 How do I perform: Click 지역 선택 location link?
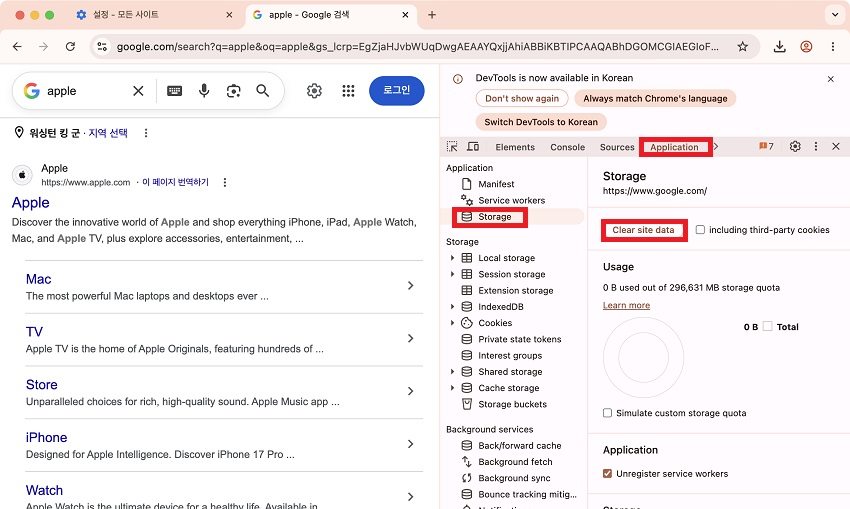[x=108, y=133]
